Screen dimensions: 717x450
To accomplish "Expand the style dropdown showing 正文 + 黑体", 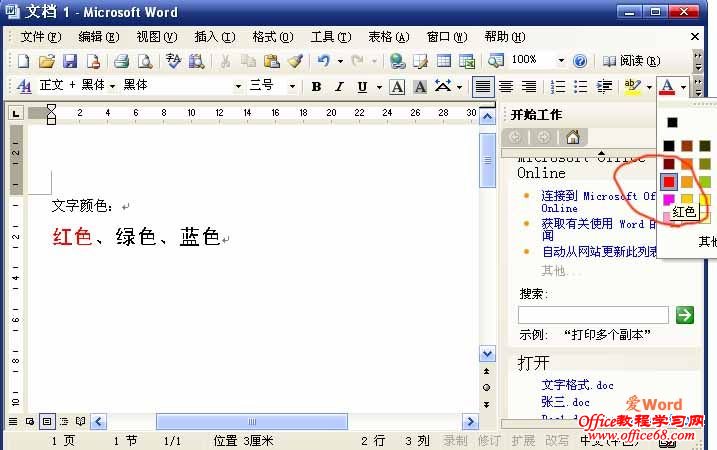I will 112,86.
